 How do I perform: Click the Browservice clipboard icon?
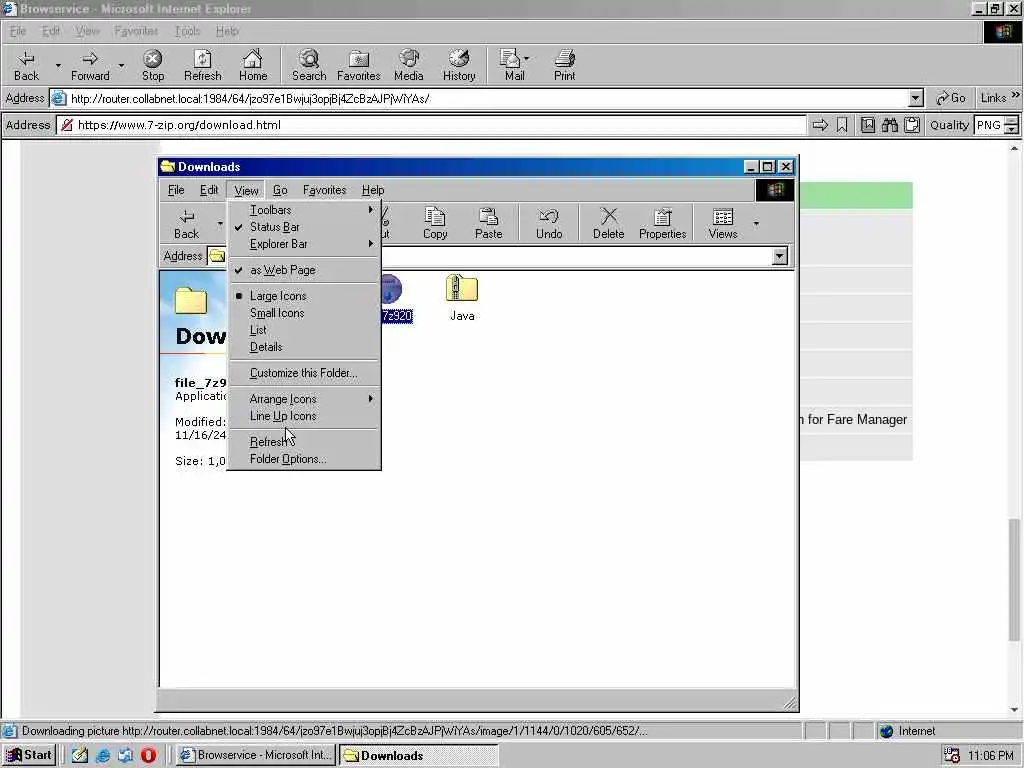(912, 125)
